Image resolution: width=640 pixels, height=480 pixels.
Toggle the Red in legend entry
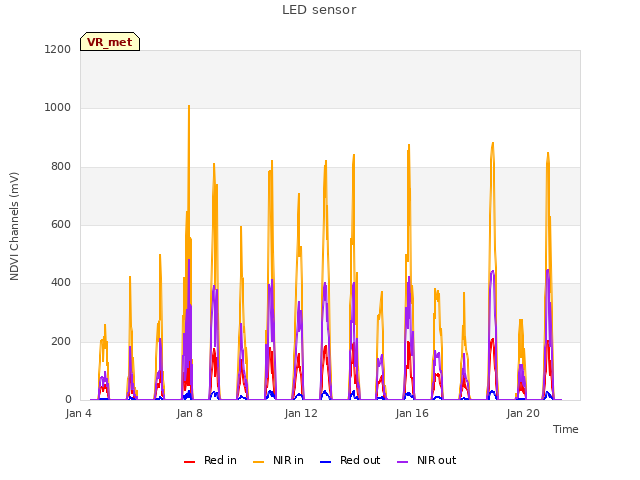210,460
